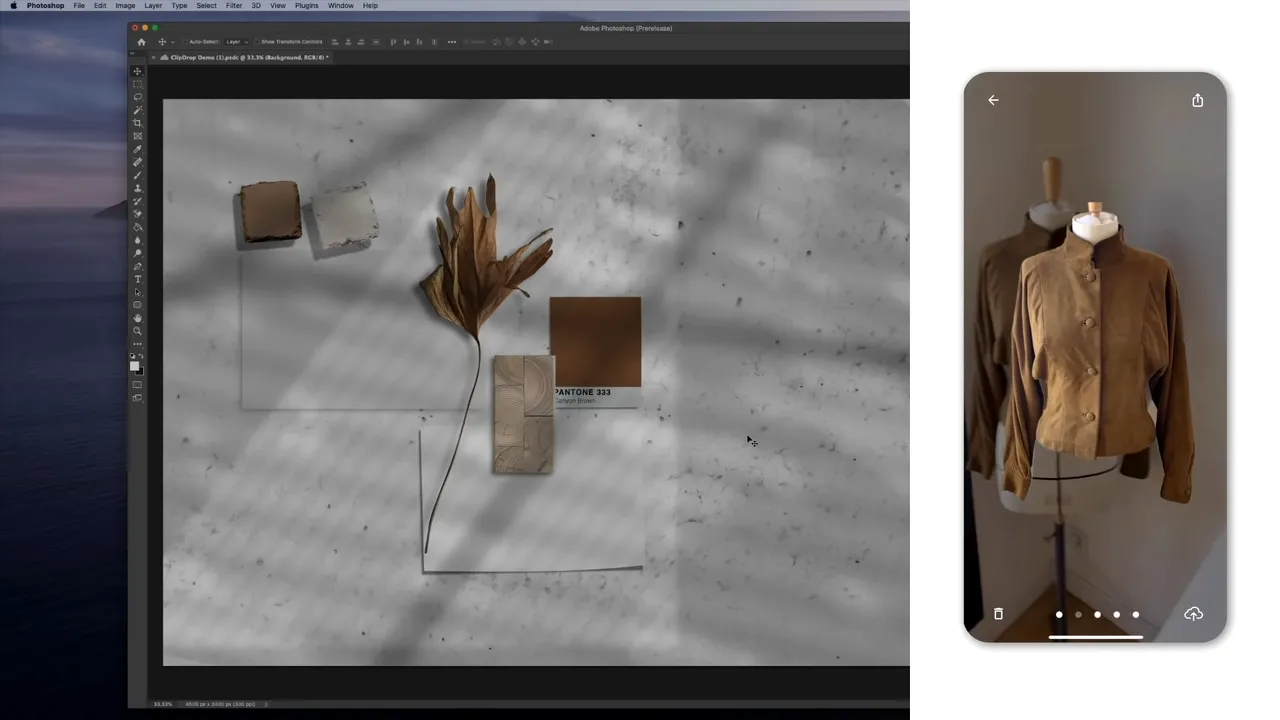
Task: Select the Rectangle shape tool
Action: [x=137, y=305]
